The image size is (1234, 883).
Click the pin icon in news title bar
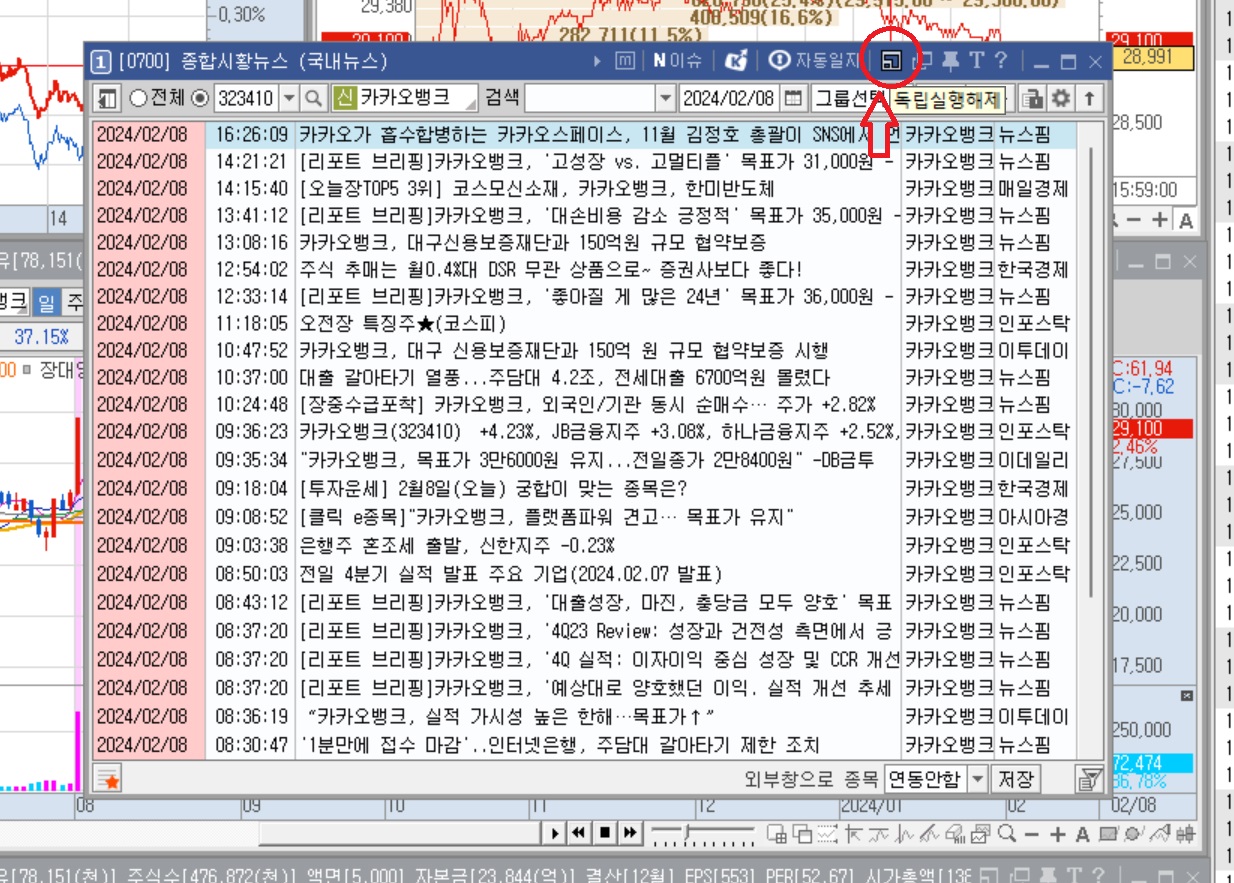coord(951,62)
